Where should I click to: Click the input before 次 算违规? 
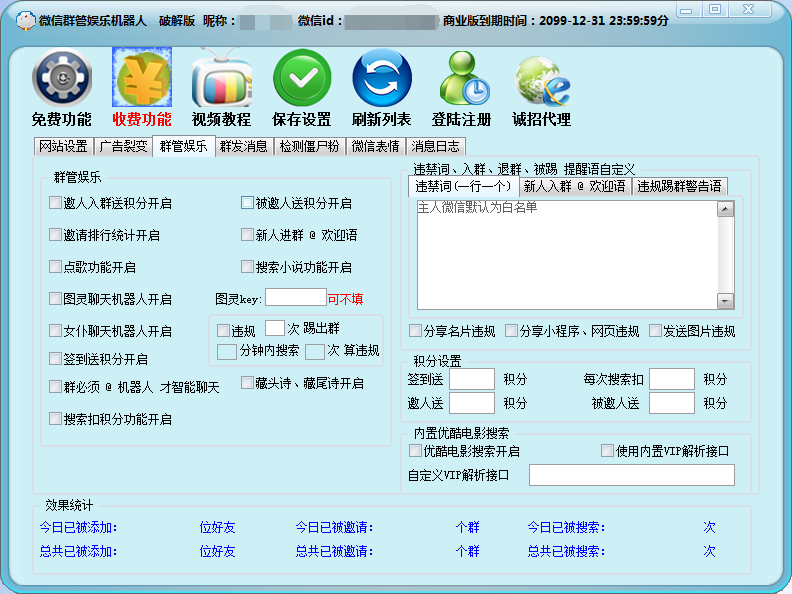(x=315, y=352)
